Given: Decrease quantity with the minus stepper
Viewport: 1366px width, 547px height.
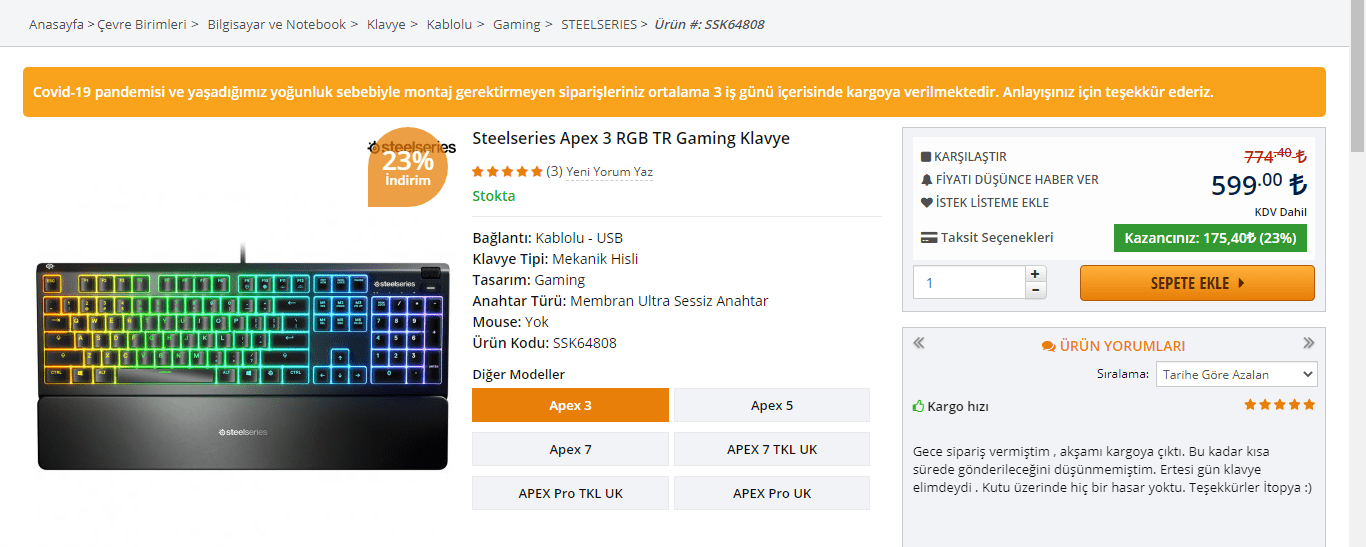Looking at the screenshot, I should 1035,290.
